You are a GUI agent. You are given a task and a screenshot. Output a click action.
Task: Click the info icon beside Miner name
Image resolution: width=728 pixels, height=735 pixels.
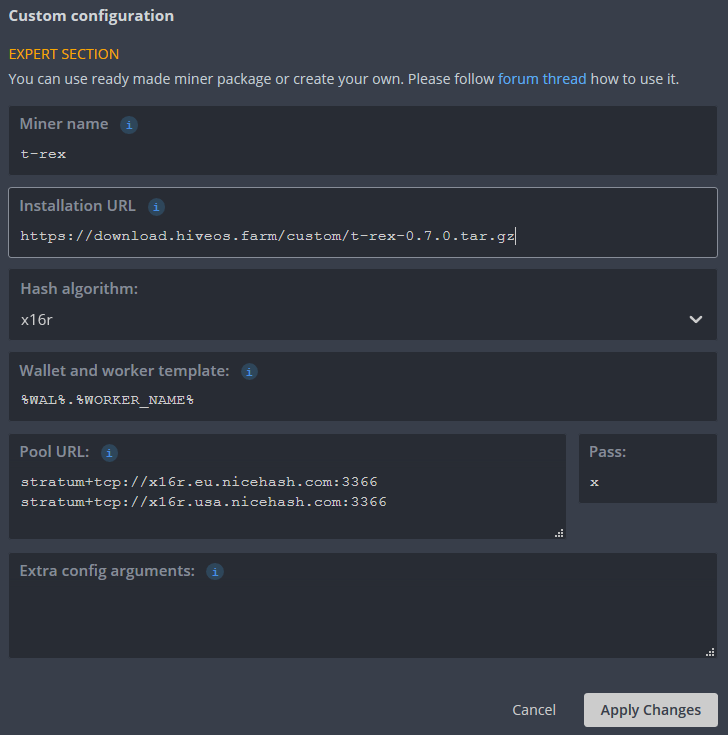[x=128, y=125]
